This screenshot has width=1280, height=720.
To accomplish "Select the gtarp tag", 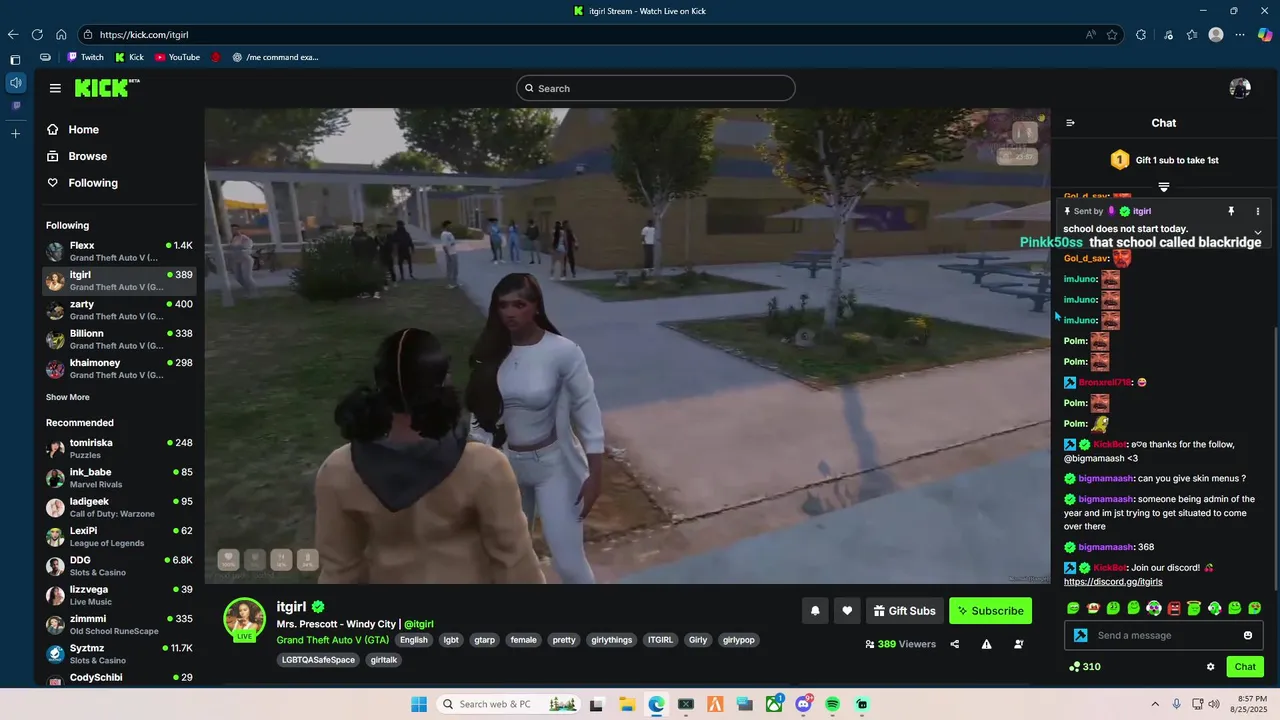I will click(x=484, y=640).
